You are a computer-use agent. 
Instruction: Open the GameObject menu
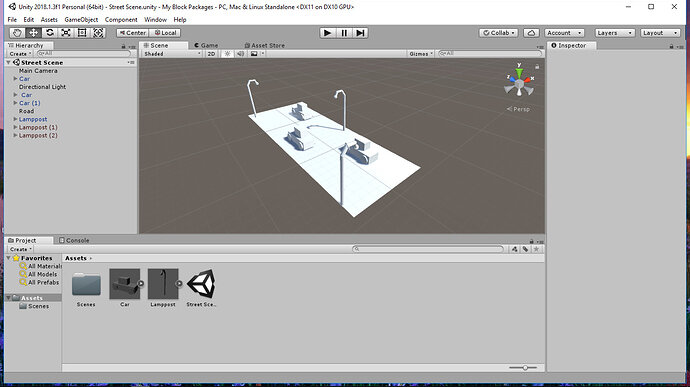point(81,20)
